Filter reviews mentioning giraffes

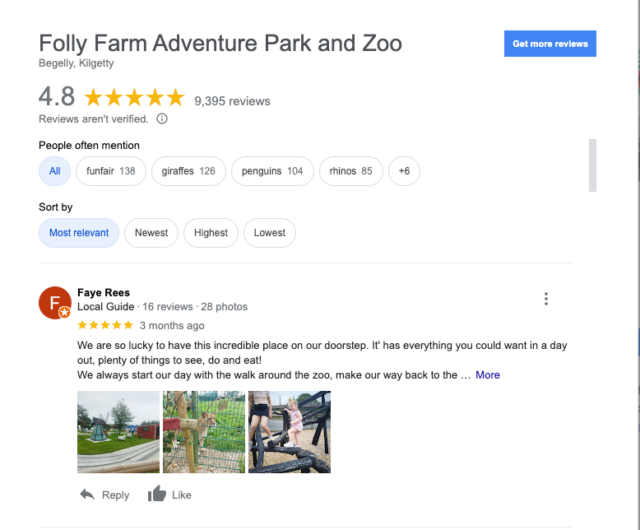tap(188, 171)
